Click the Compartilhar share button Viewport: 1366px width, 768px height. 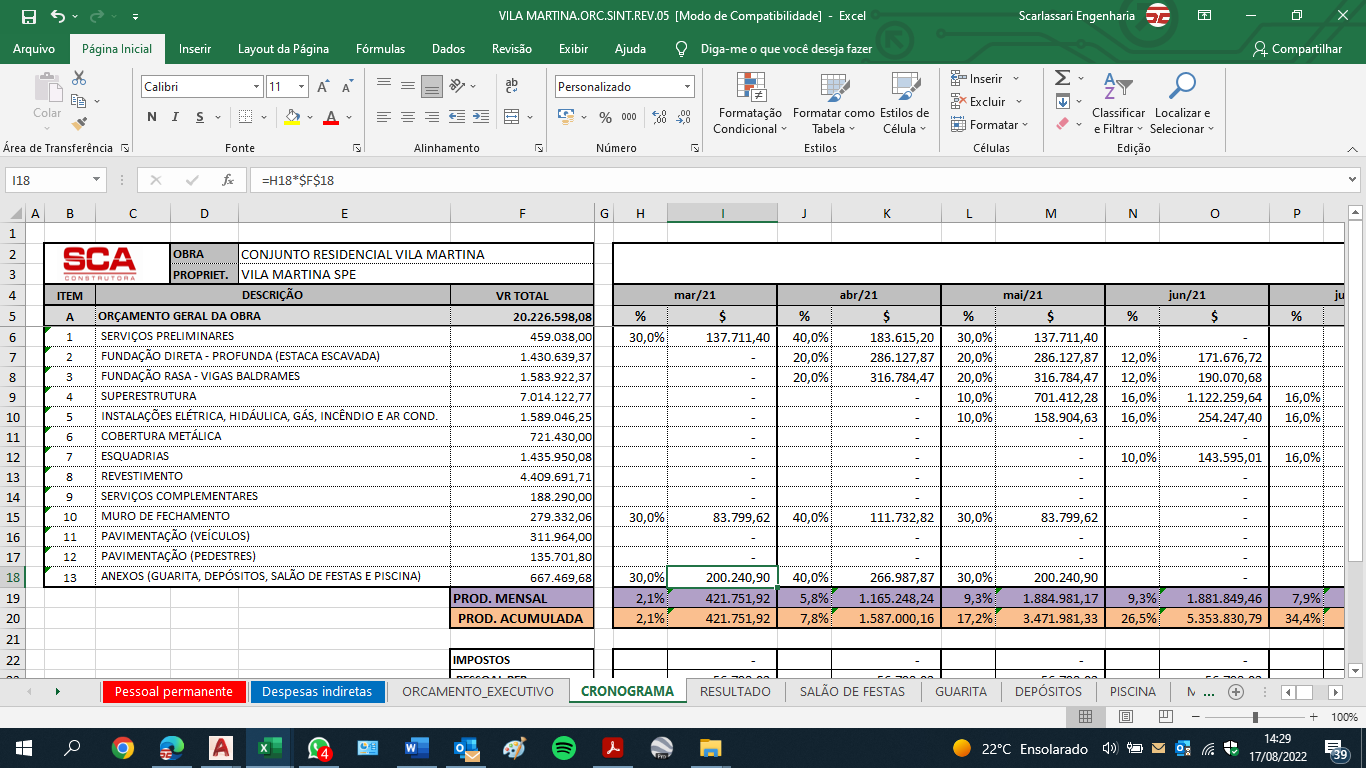(1298, 49)
